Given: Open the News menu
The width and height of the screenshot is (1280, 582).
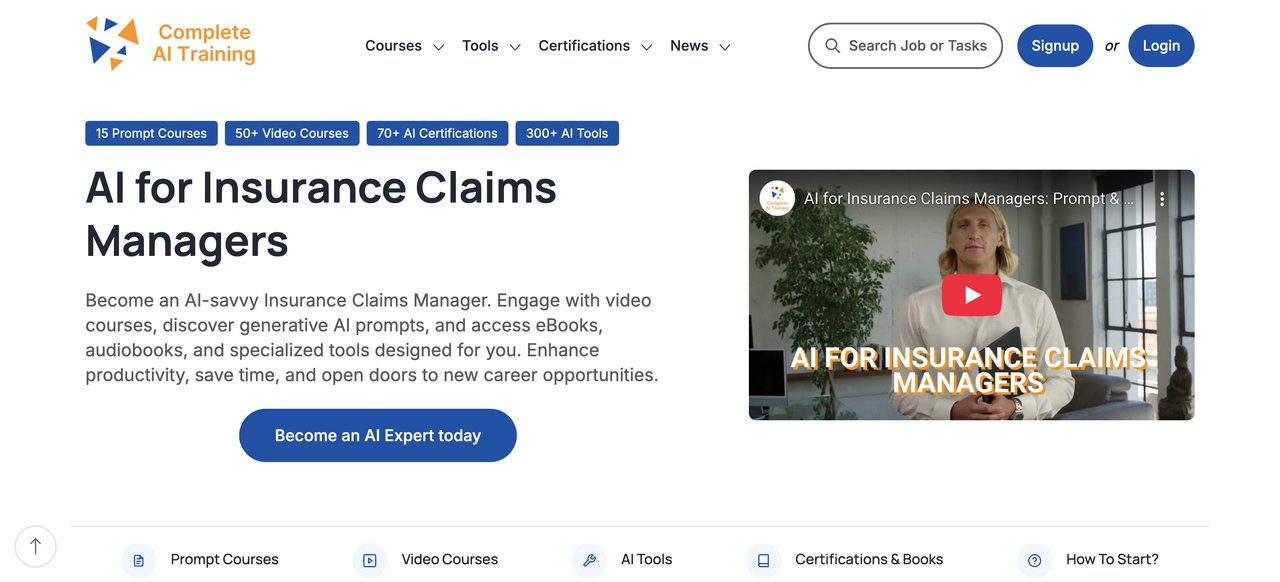Looking at the screenshot, I should 689,46.
